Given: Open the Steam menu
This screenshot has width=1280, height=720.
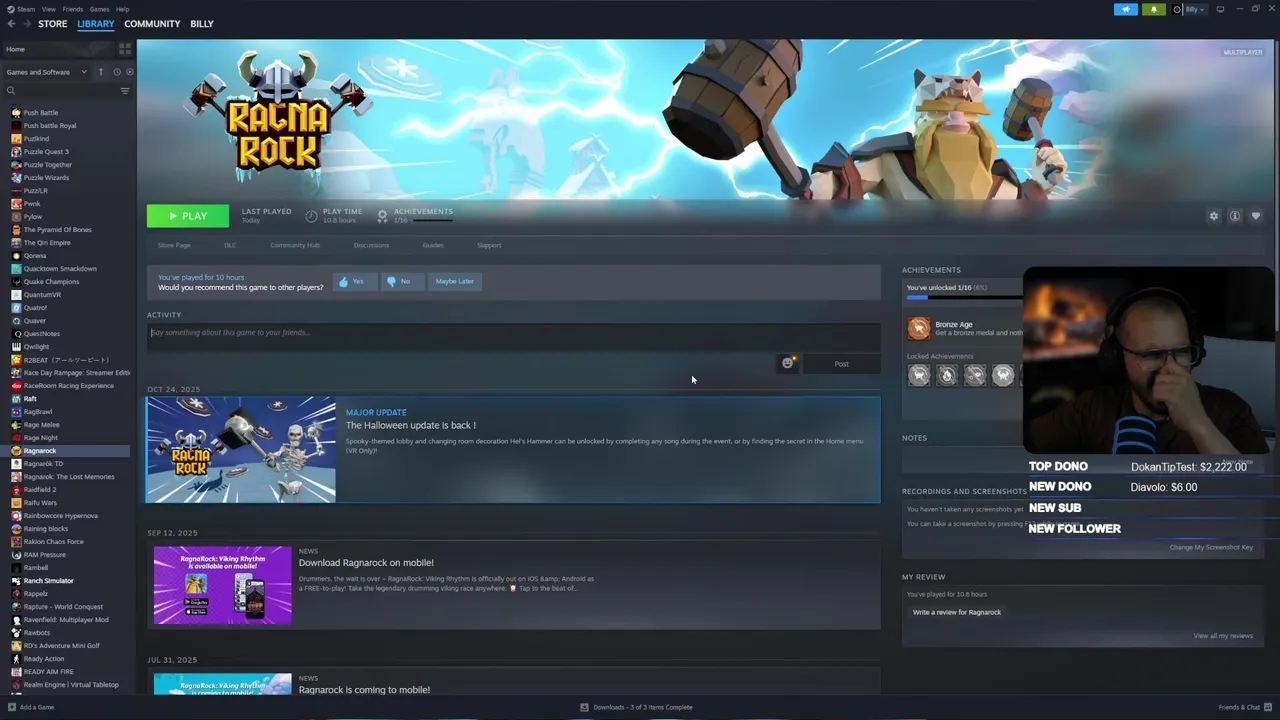Looking at the screenshot, I should click(26, 9).
